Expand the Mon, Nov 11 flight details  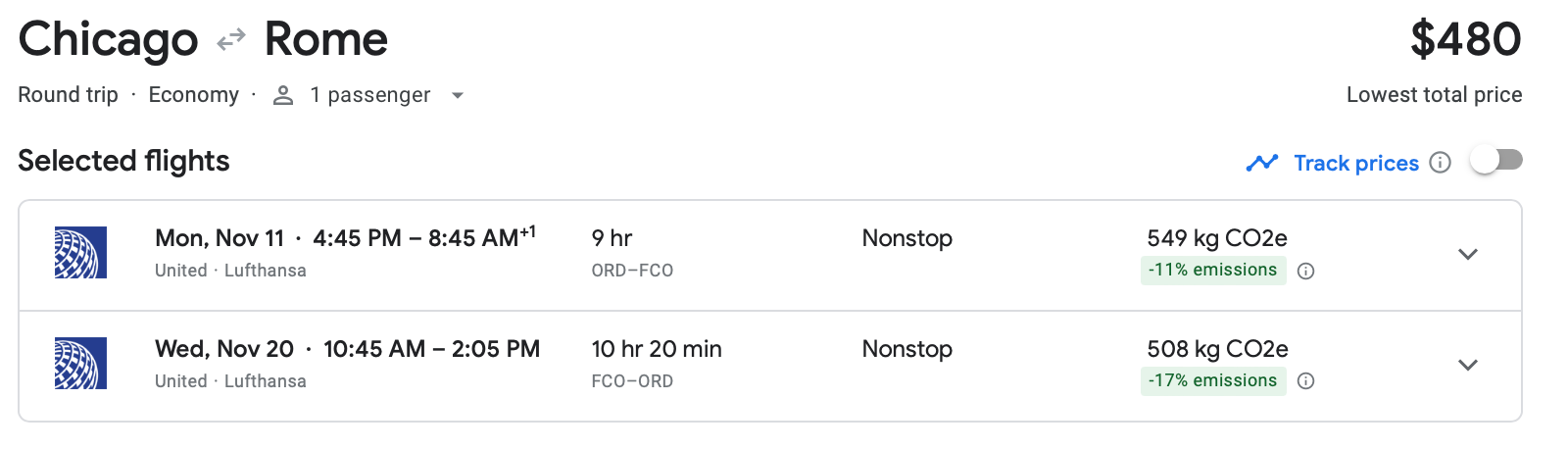coord(1467,254)
